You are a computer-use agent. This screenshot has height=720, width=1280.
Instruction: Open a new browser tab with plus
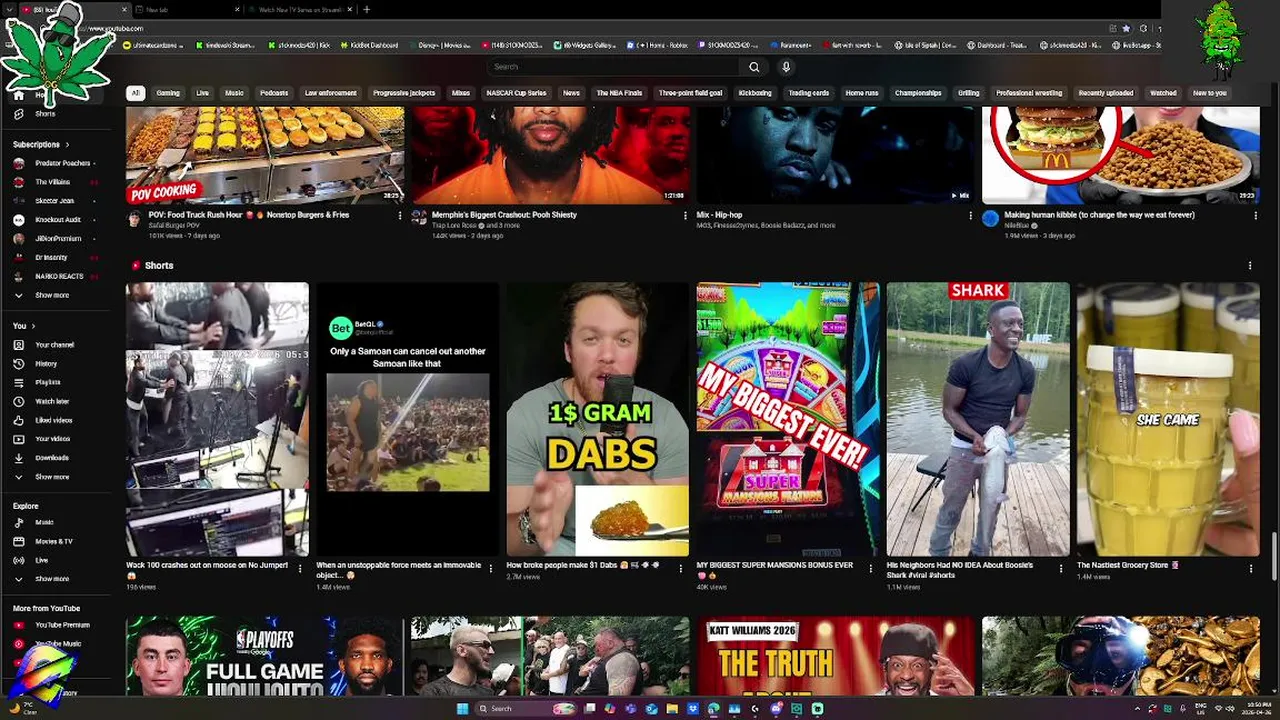pyautogui.click(x=366, y=10)
